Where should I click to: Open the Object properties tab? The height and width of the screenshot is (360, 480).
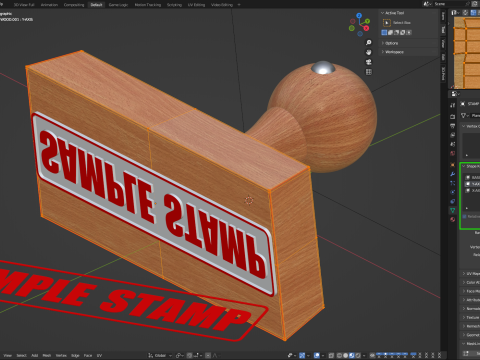(x=452, y=165)
